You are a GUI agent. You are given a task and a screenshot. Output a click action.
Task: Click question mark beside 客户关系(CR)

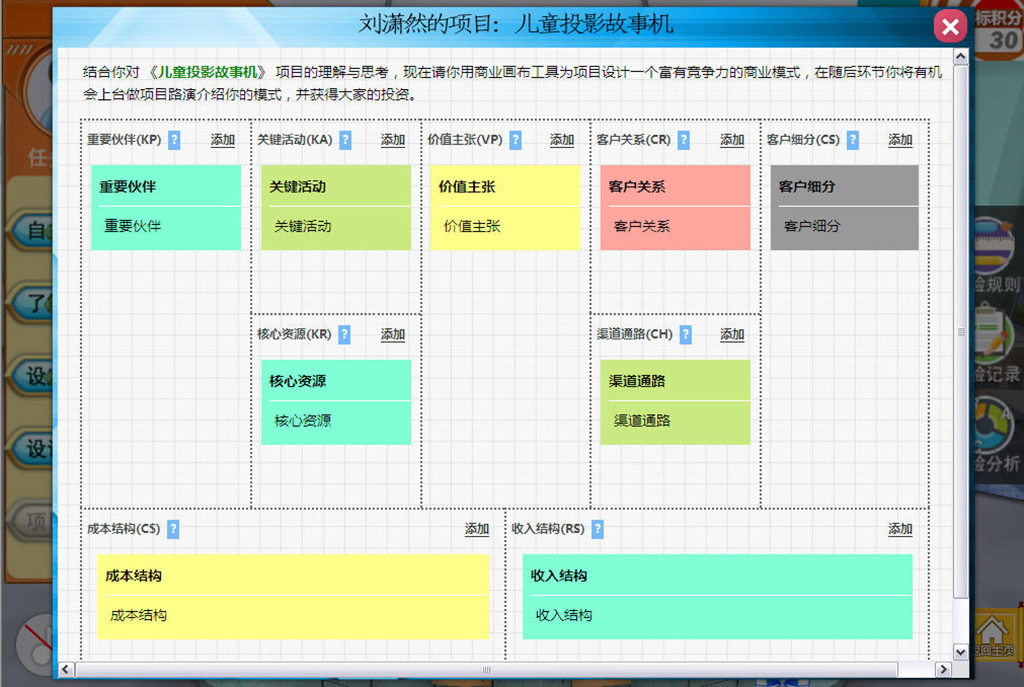(684, 140)
